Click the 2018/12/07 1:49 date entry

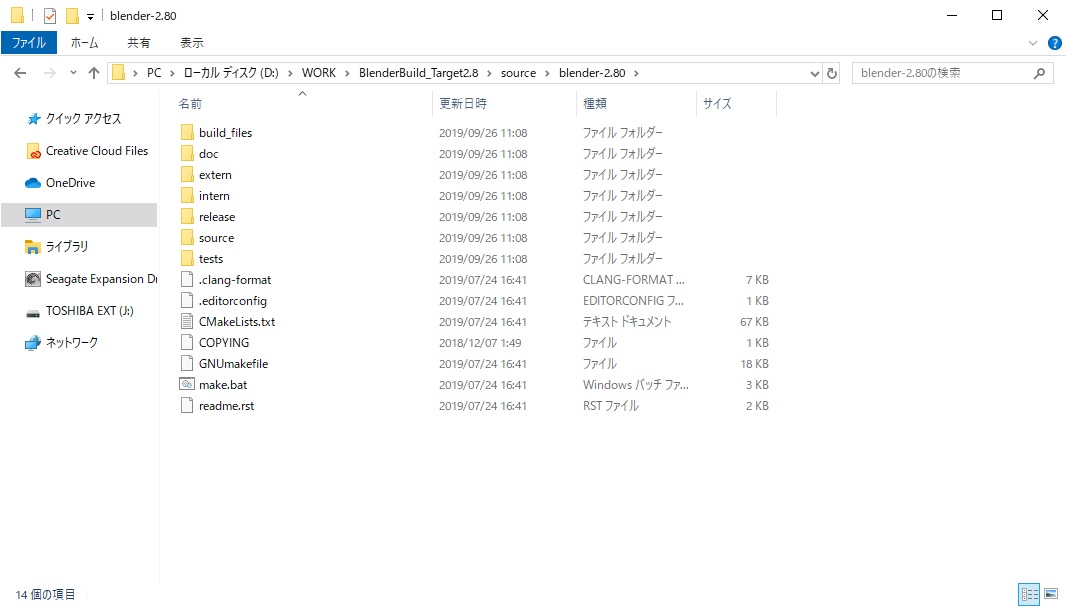click(x=480, y=343)
